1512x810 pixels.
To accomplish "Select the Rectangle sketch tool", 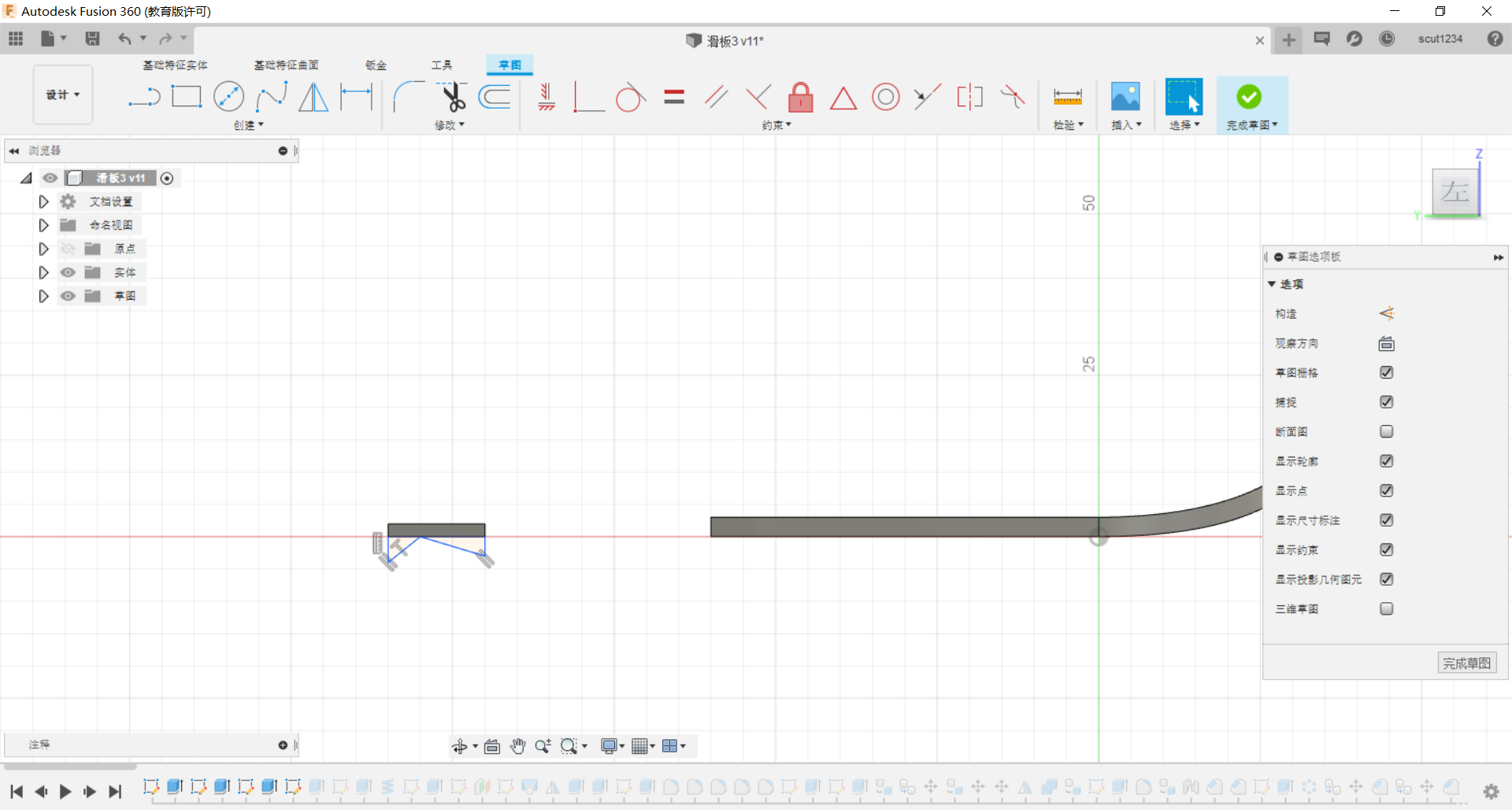I will click(x=187, y=97).
